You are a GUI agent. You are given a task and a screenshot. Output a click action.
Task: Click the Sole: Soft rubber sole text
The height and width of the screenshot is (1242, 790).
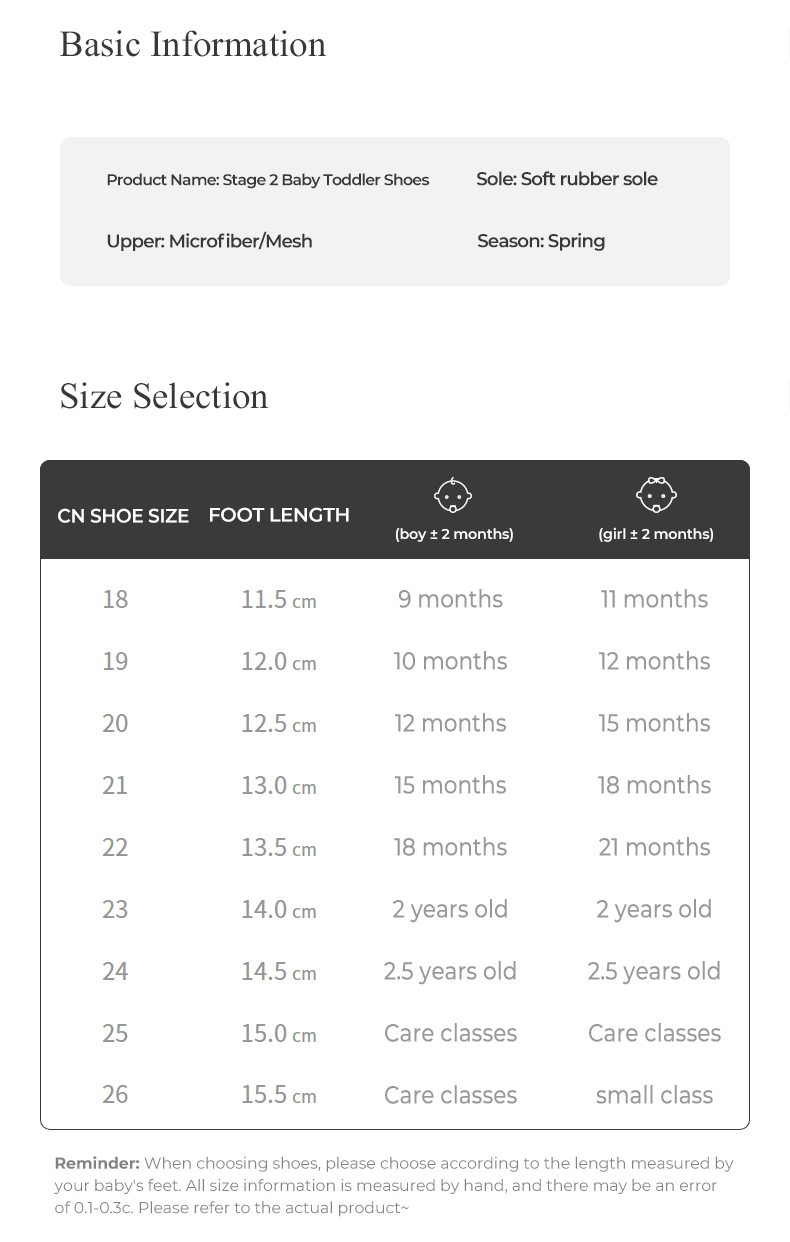coord(567,179)
